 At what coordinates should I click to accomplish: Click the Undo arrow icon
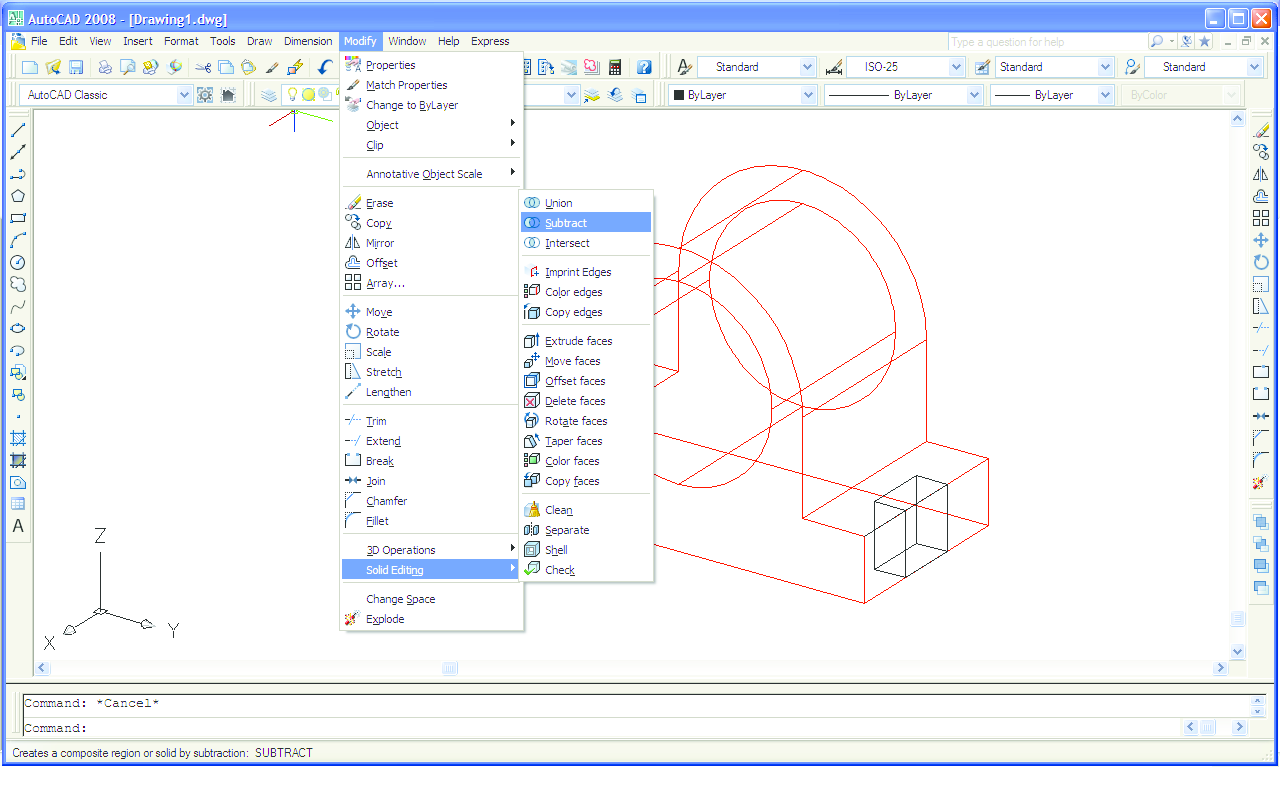324,67
